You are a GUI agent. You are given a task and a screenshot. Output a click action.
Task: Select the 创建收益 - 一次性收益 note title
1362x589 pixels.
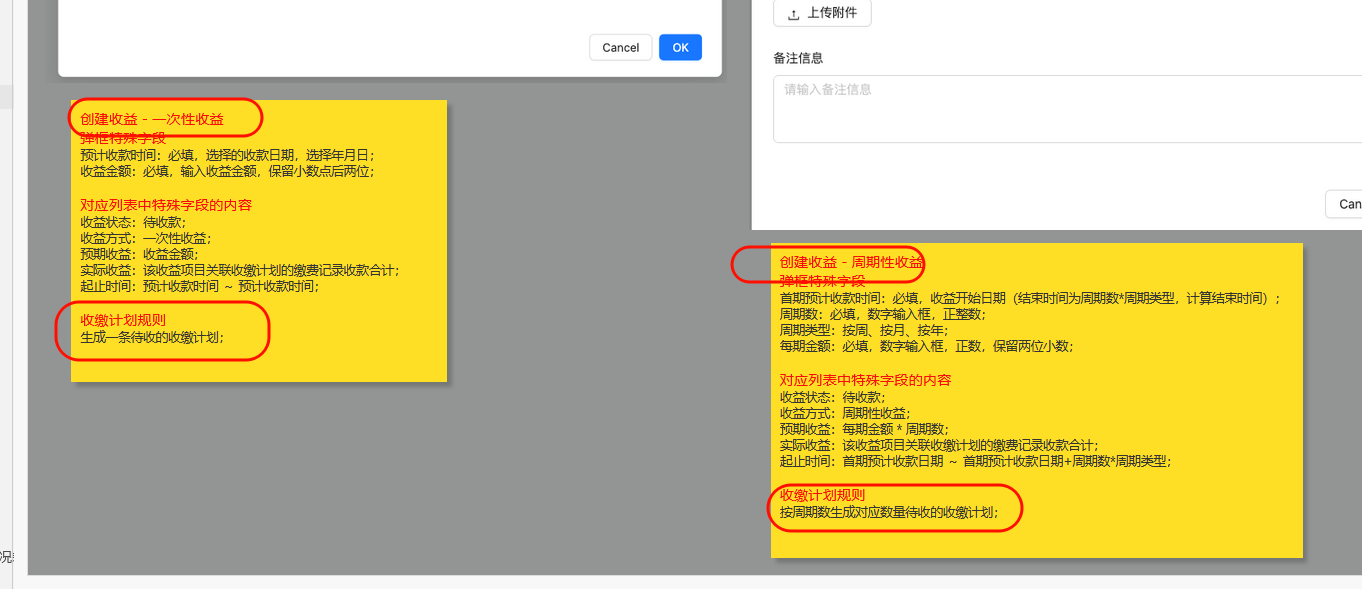(152, 120)
